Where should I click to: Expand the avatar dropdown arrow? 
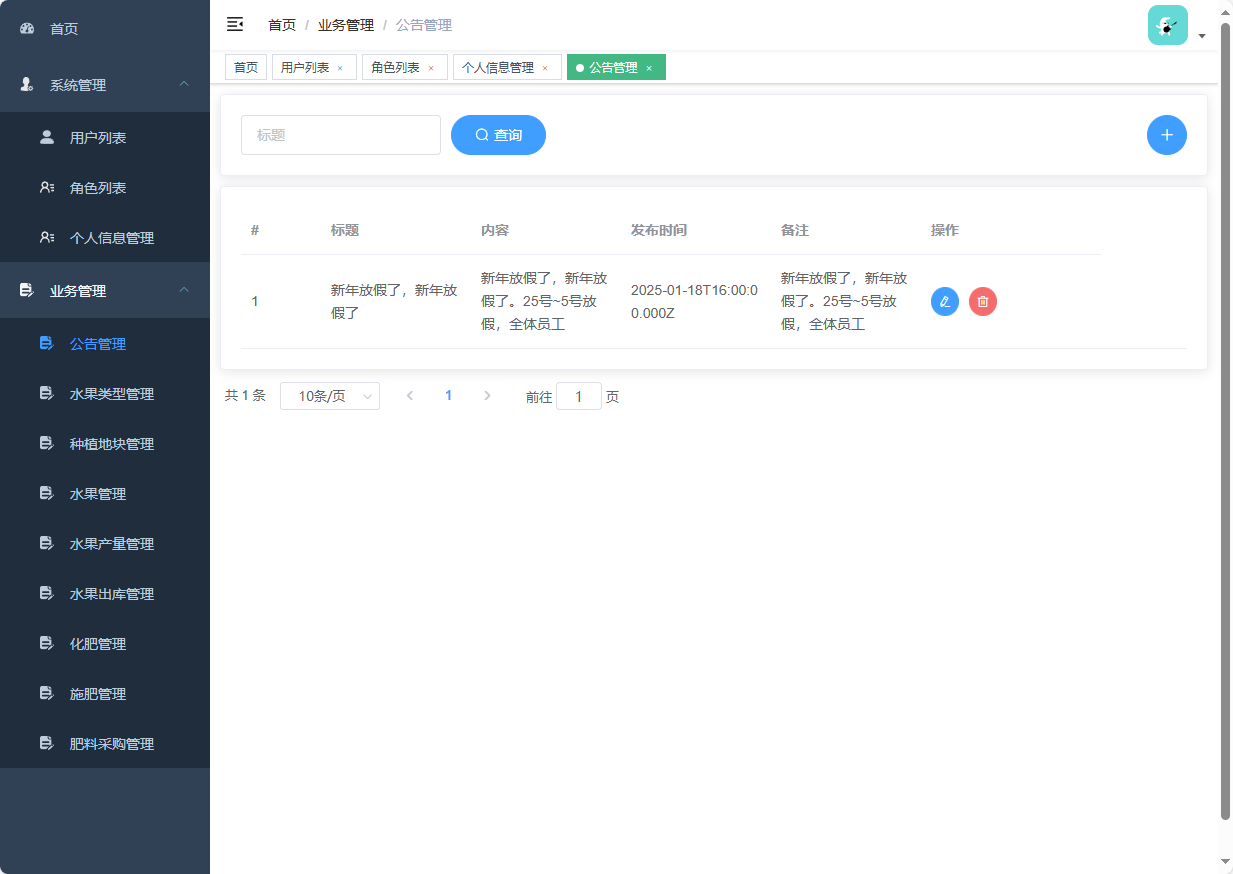[1202, 35]
